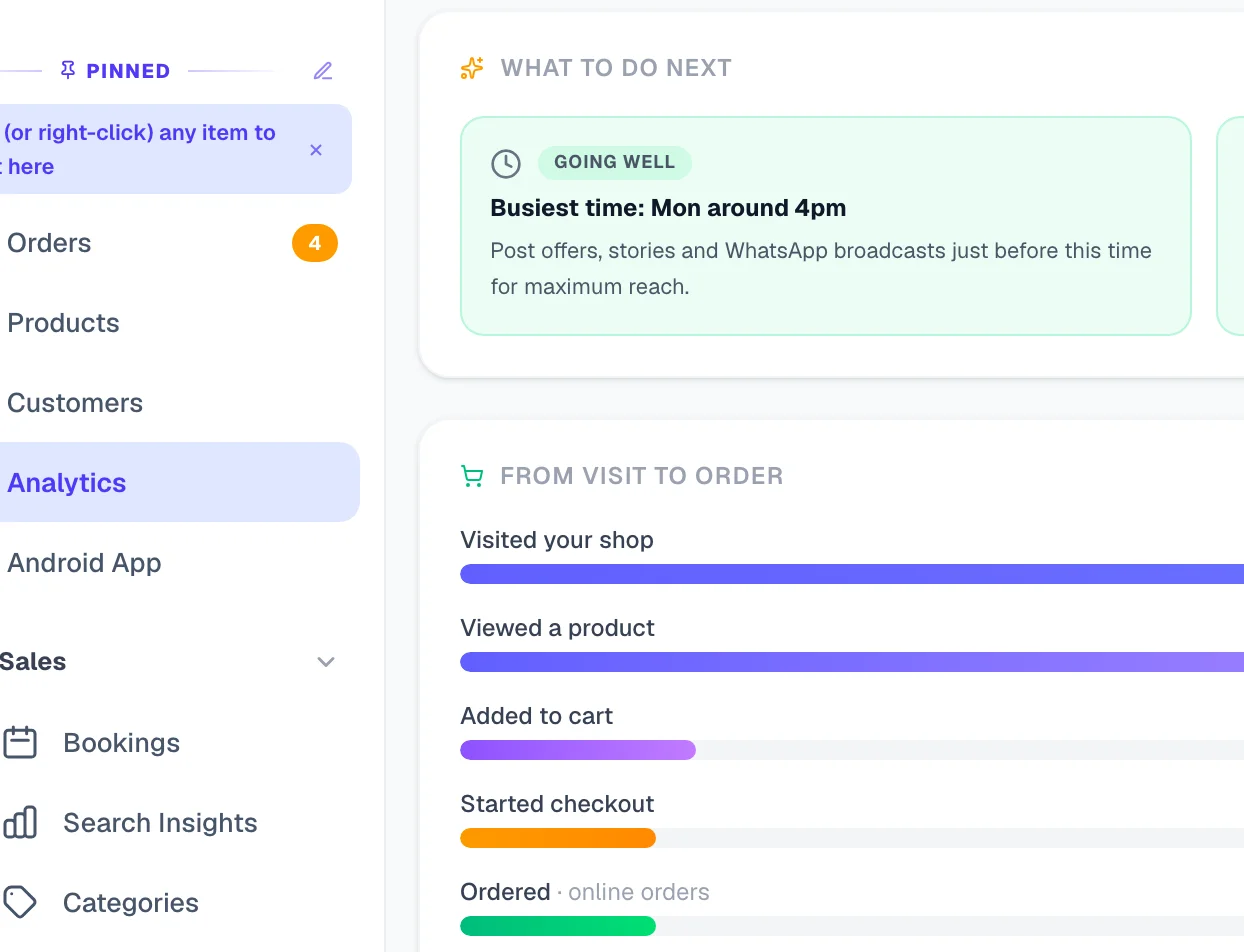Click the Search Insights bar chart icon

pyautogui.click(x=20, y=822)
